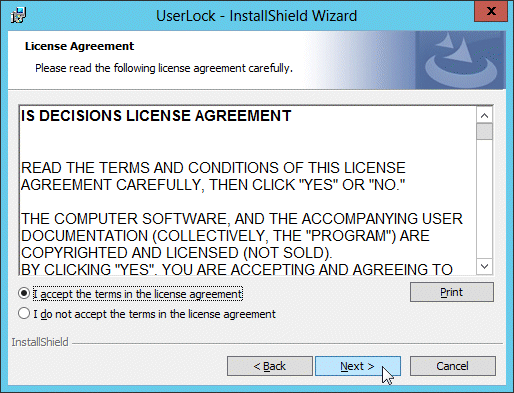The height and width of the screenshot is (393, 514).
Task: Choose the do not accept radio button
Action: (24, 313)
